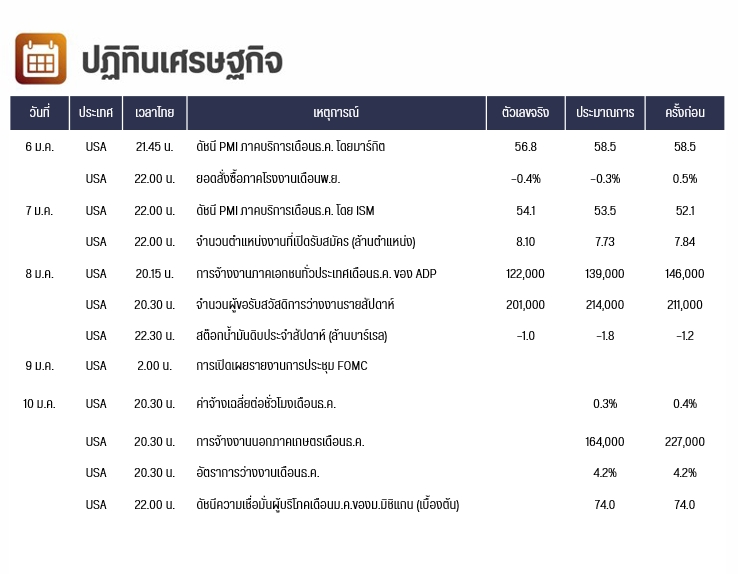Click the forecast value -1.8

click(x=605, y=336)
